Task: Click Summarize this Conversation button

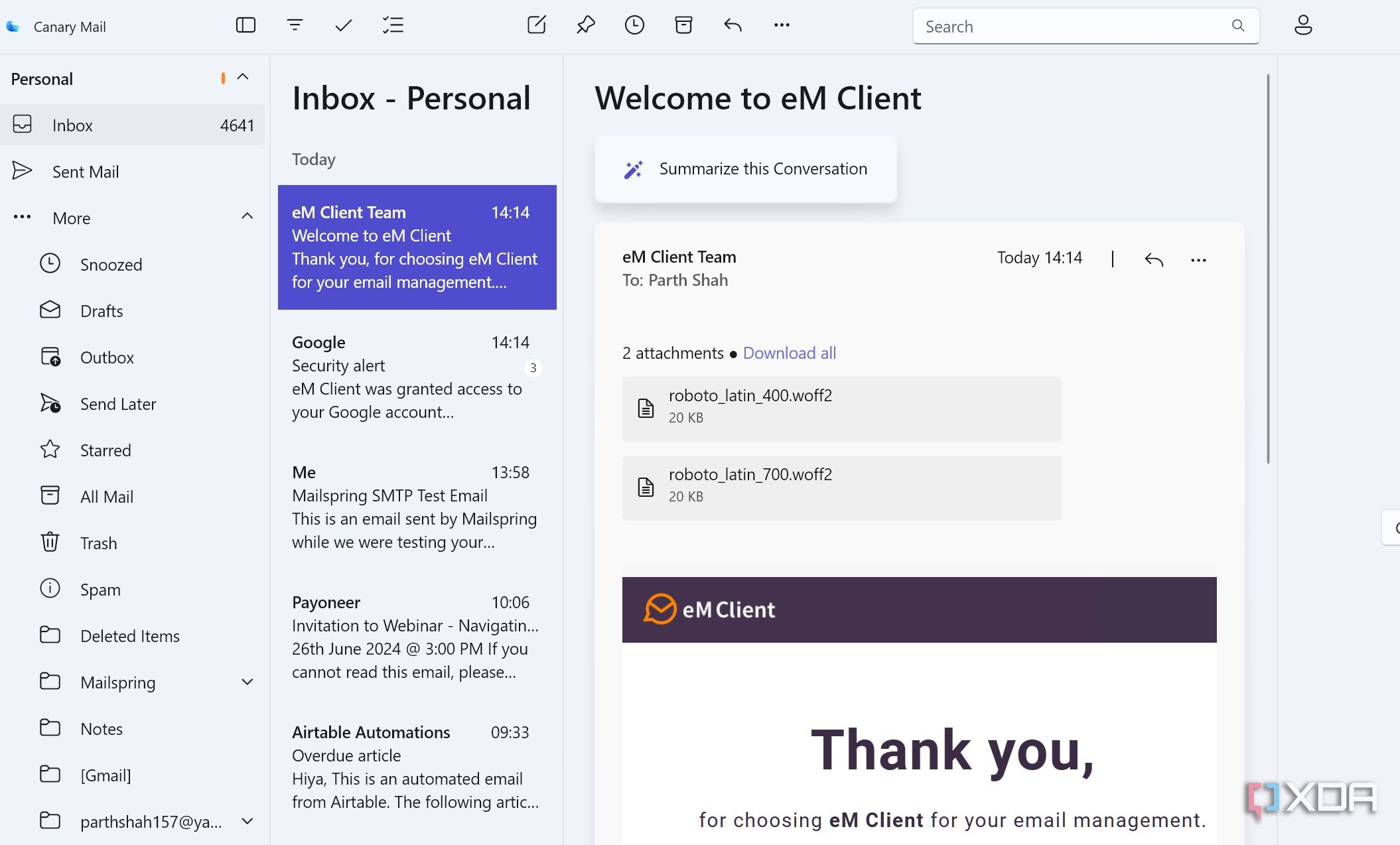Action: (746, 169)
